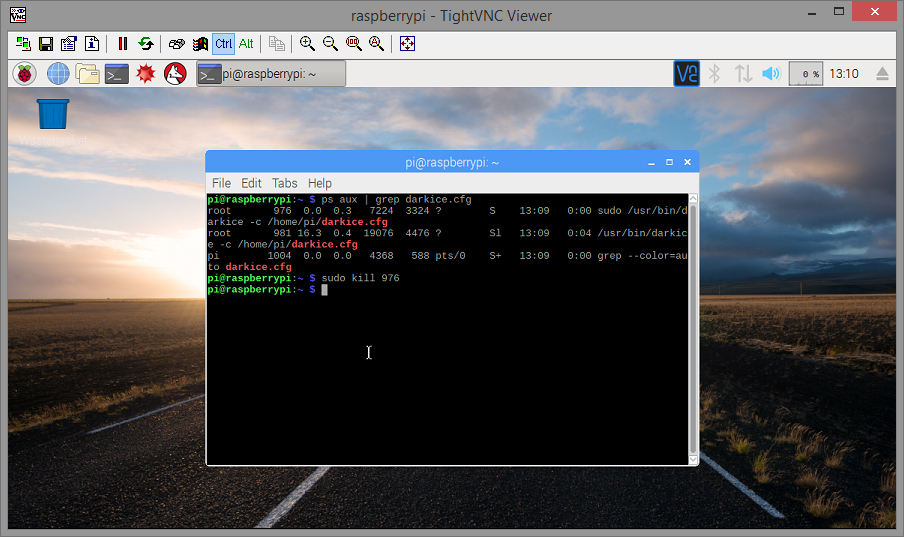Click the new connection toolbar icon
Screen dimensions: 904x537
tap(23, 44)
